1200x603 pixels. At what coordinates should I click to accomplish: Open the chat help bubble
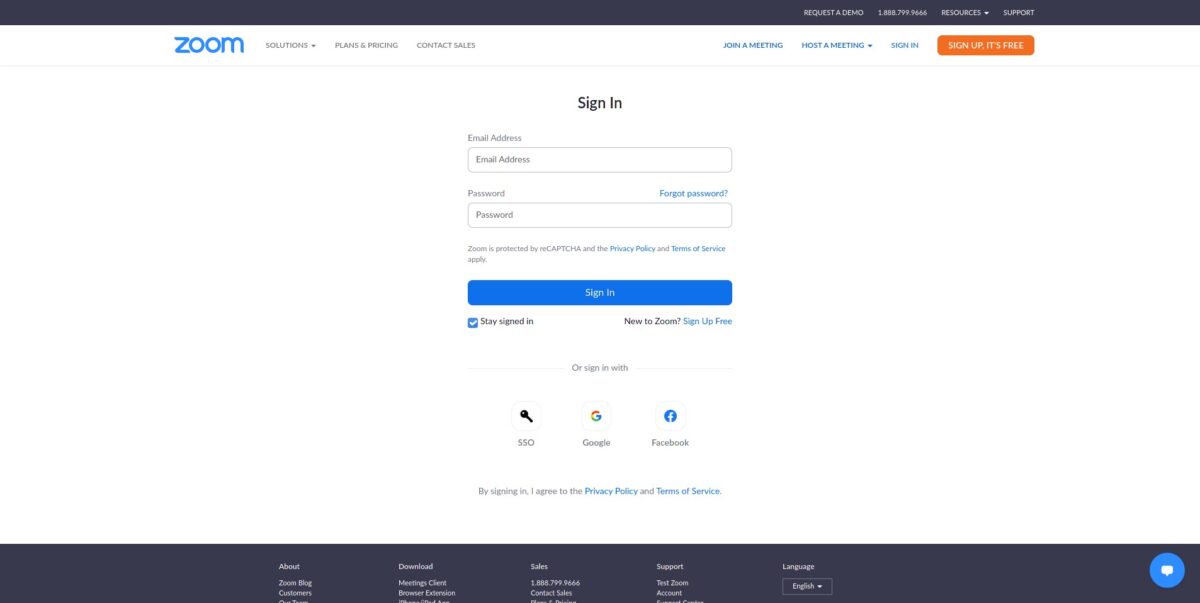pyautogui.click(x=1167, y=570)
